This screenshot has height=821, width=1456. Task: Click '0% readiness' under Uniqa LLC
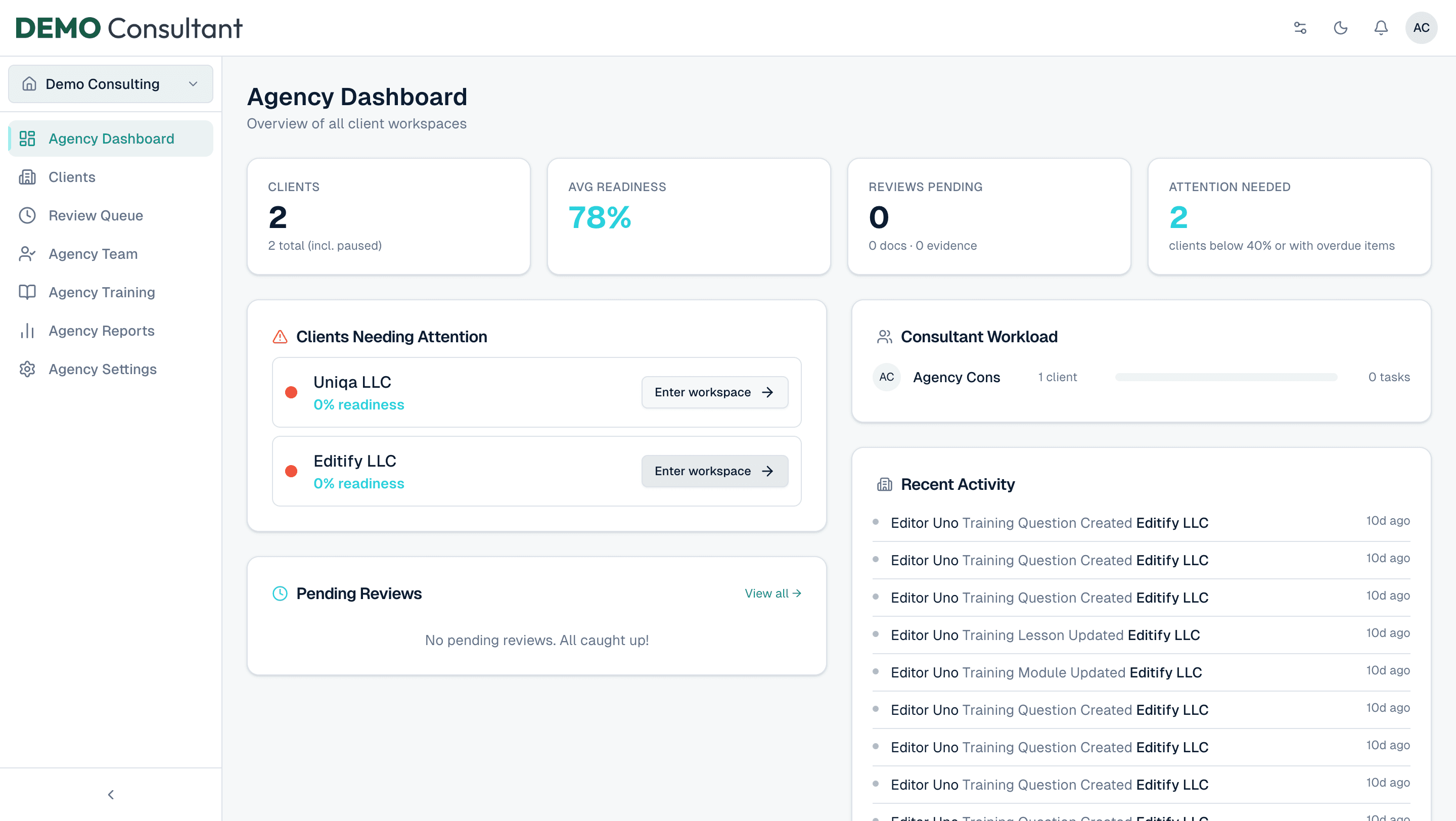pos(359,404)
